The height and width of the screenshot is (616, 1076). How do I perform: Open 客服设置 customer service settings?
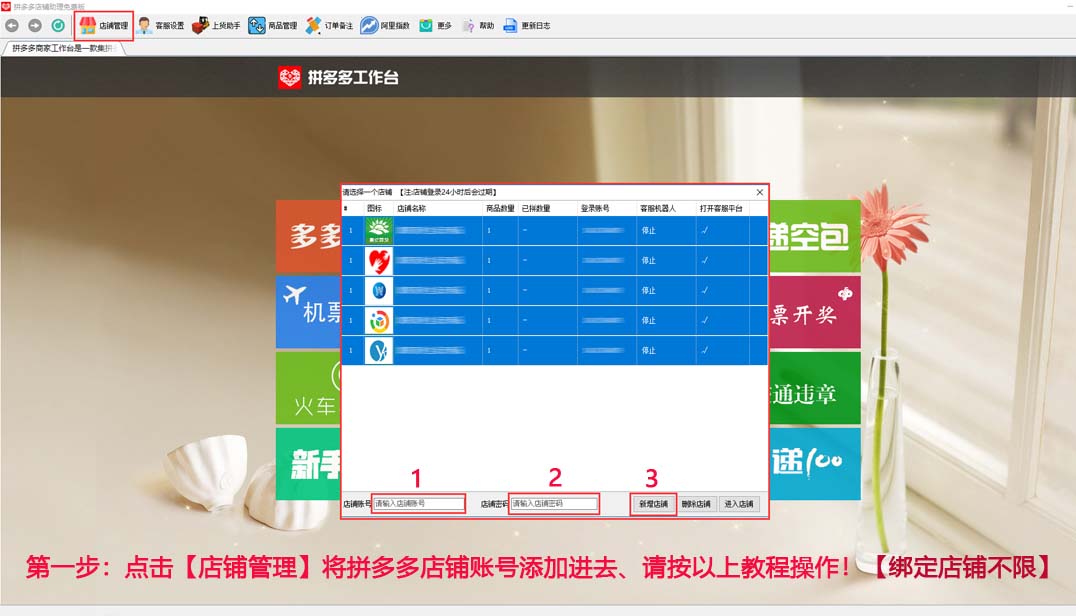point(160,25)
